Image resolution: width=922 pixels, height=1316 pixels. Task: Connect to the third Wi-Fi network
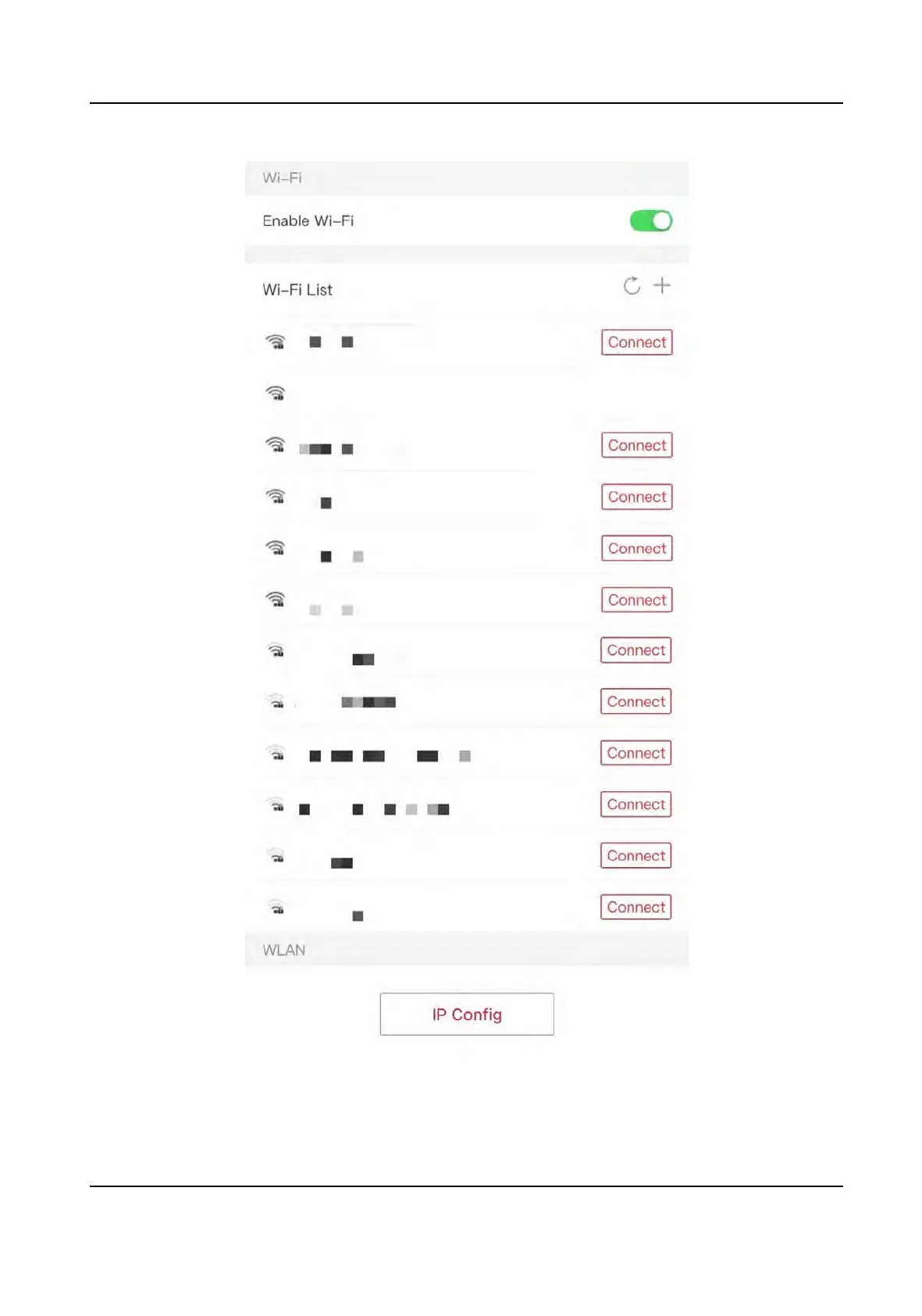(x=636, y=445)
